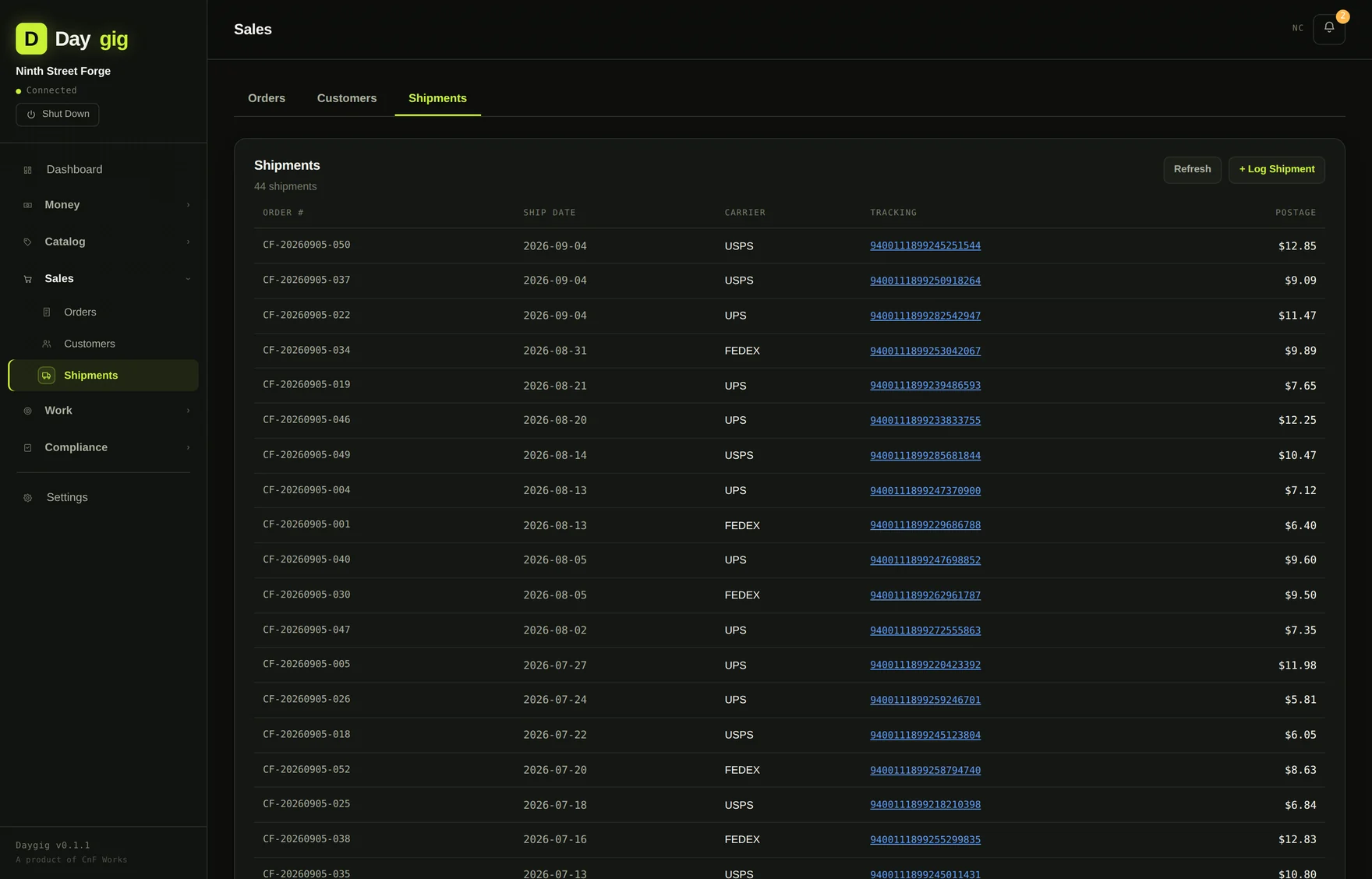
Task: Click the Shut Down button
Action: tap(58, 115)
